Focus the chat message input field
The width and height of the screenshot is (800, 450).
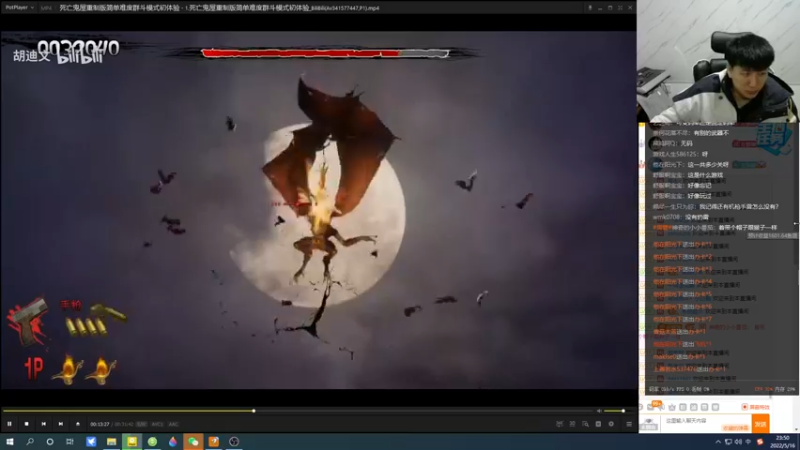tap(705, 423)
